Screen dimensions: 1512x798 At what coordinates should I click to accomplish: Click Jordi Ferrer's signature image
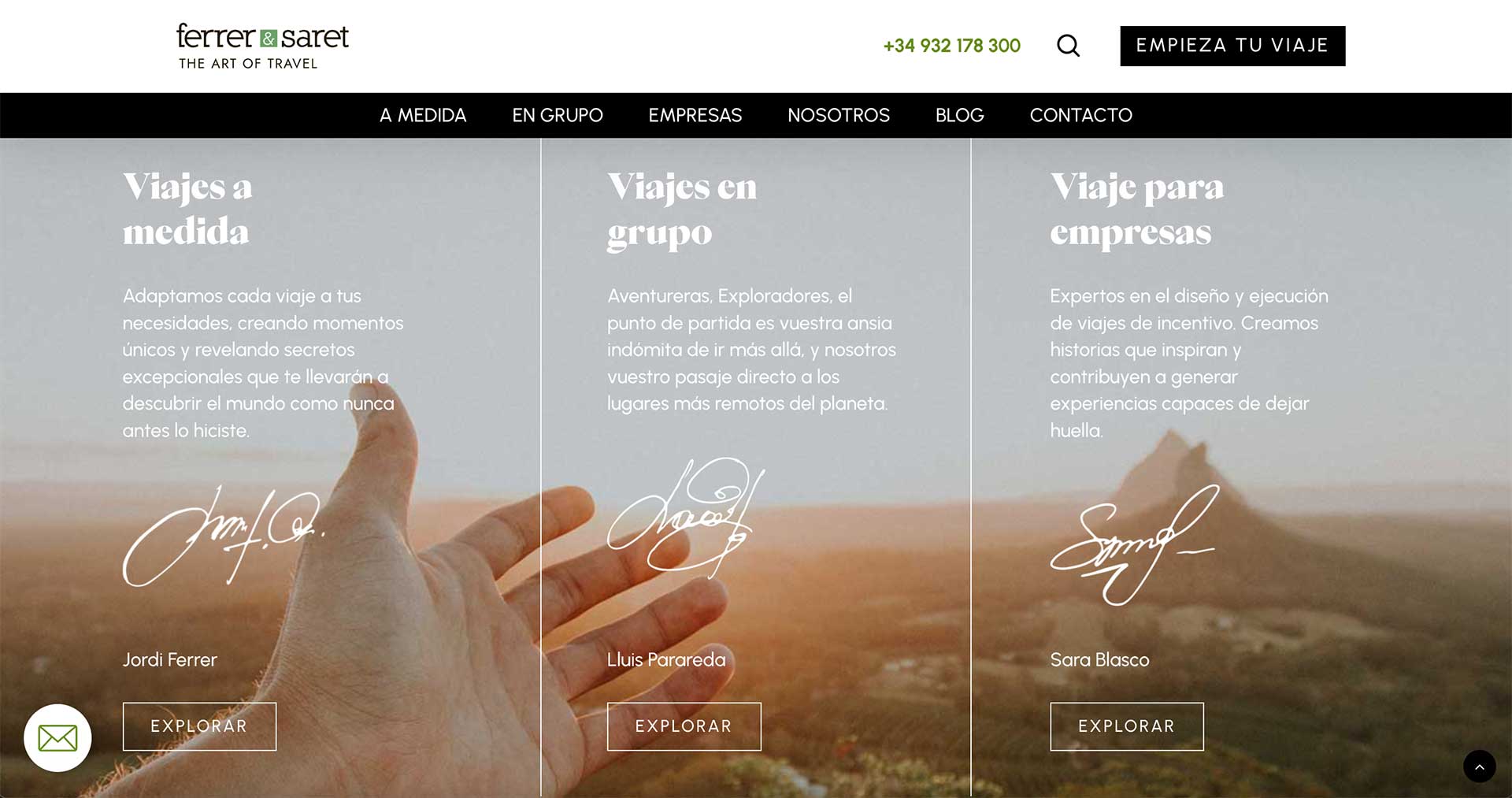coord(224,536)
